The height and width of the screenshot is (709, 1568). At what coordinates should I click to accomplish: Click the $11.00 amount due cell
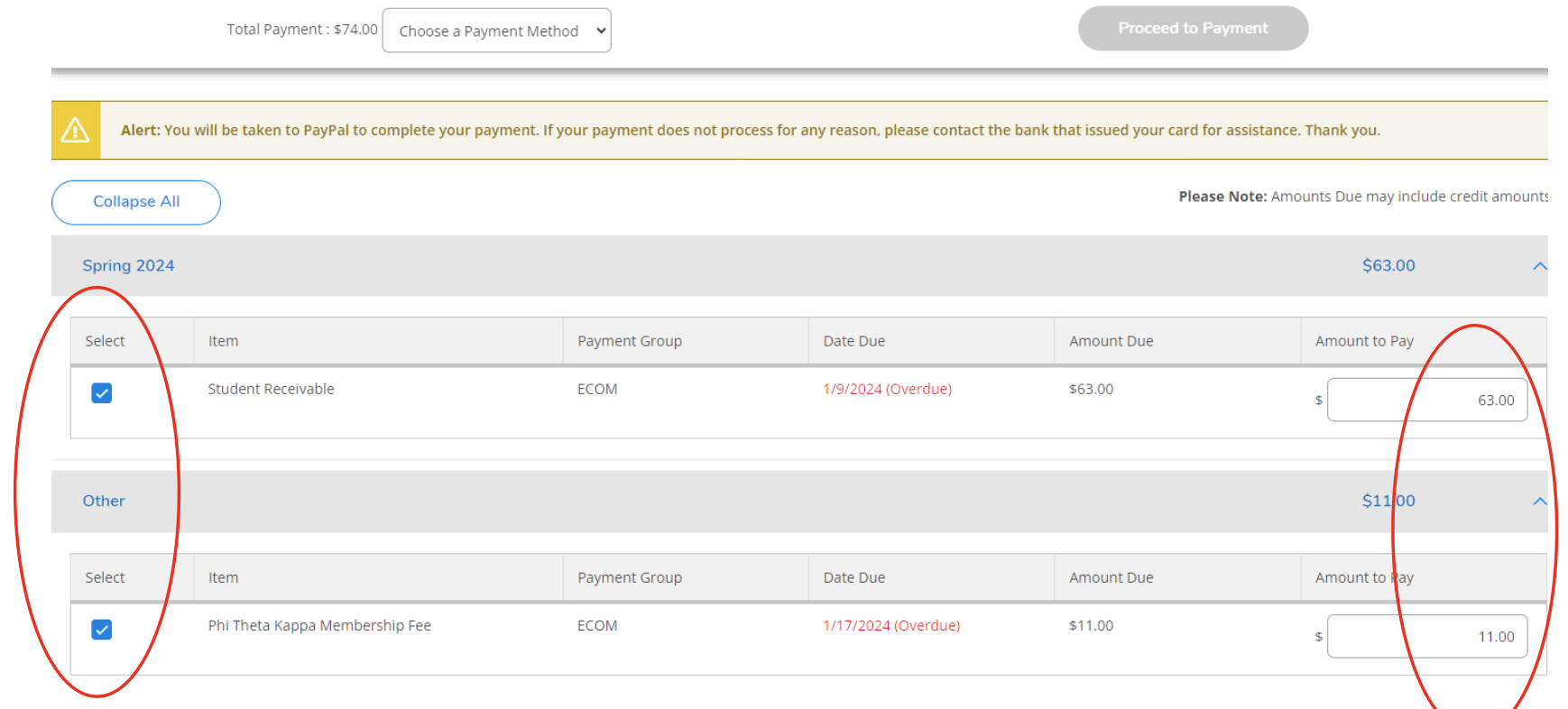[1091, 625]
